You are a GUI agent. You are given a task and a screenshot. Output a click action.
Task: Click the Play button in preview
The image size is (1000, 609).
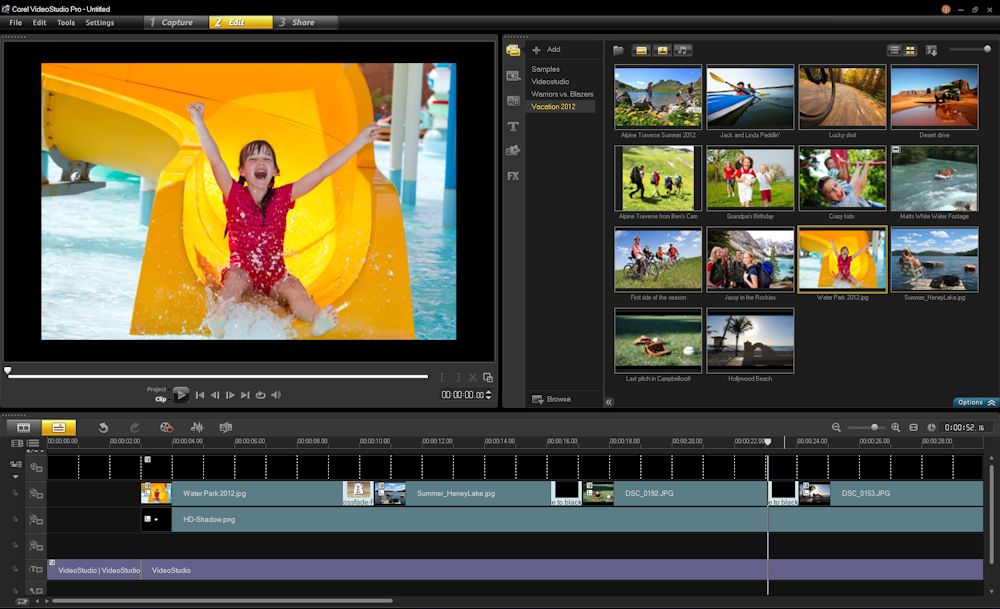tap(181, 395)
